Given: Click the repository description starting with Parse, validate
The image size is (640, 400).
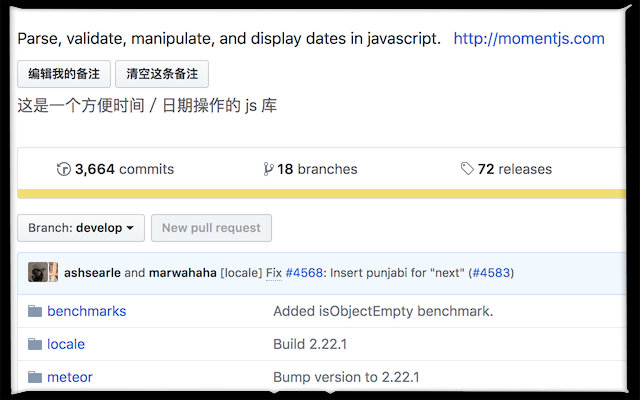Looking at the screenshot, I should pos(229,39).
